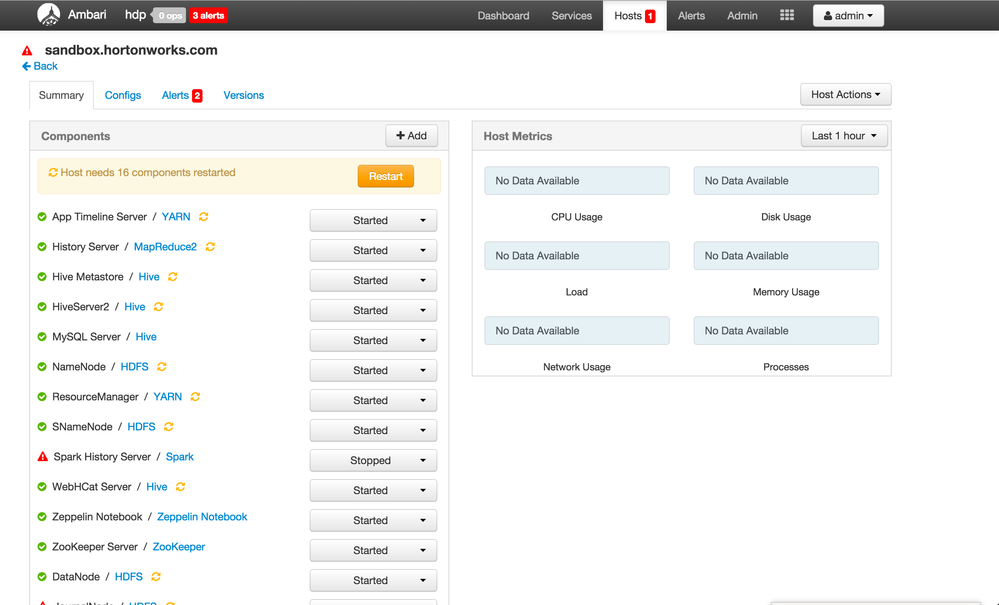Open MySQL Server Started dropdown
The height and width of the screenshot is (605, 999).
[x=373, y=340]
